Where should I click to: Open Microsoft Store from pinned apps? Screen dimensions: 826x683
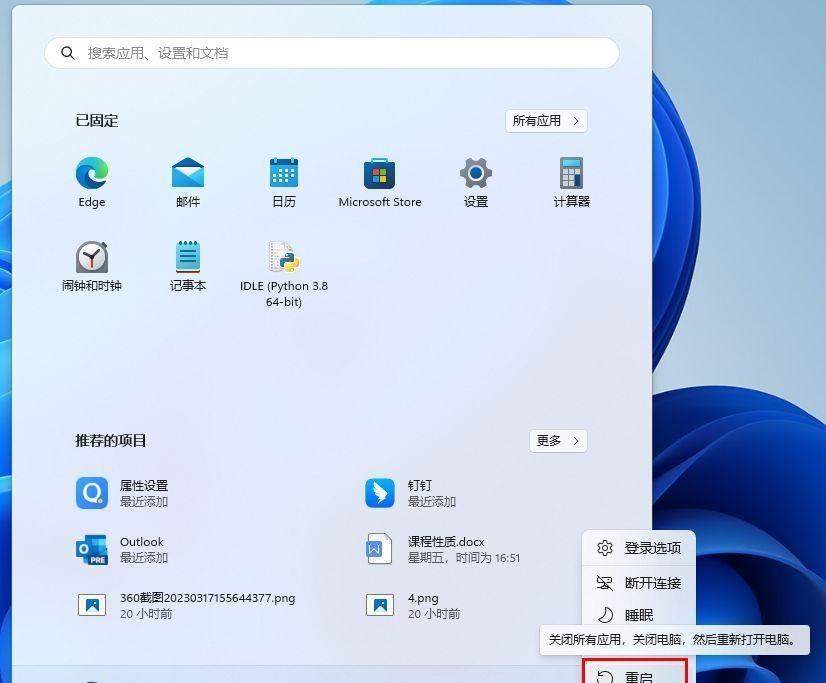coord(380,182)
